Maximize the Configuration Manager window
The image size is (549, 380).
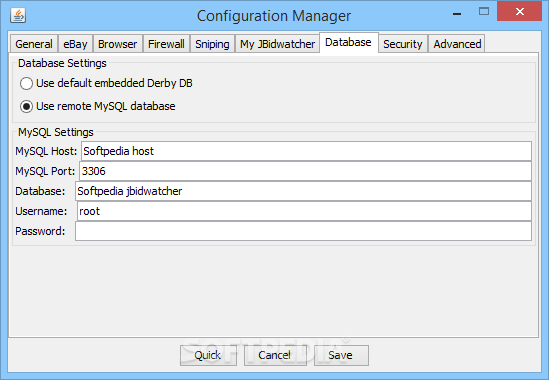coord(484,12)
